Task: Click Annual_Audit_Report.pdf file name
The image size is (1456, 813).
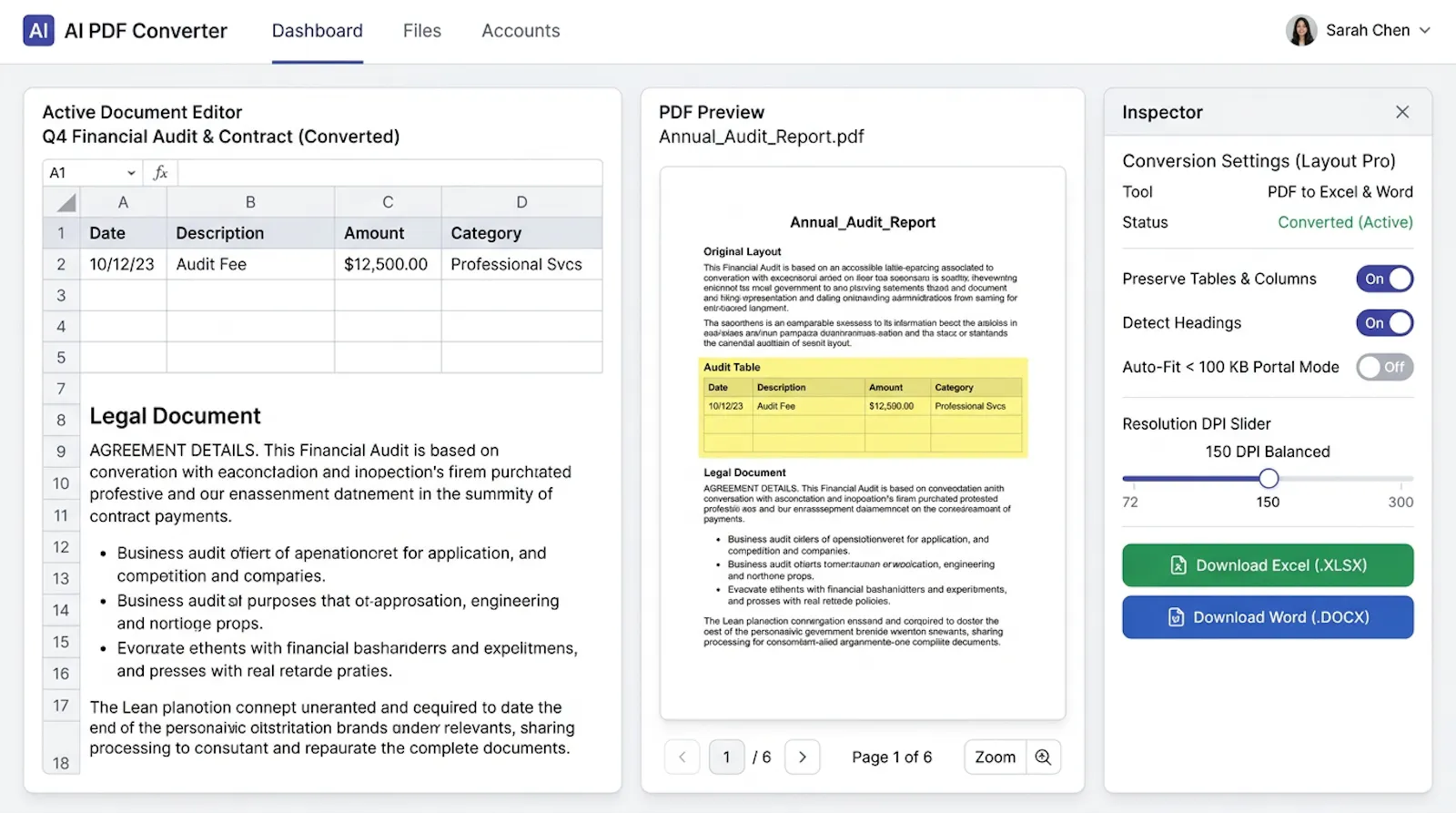Action: click(x=761, y=137)
